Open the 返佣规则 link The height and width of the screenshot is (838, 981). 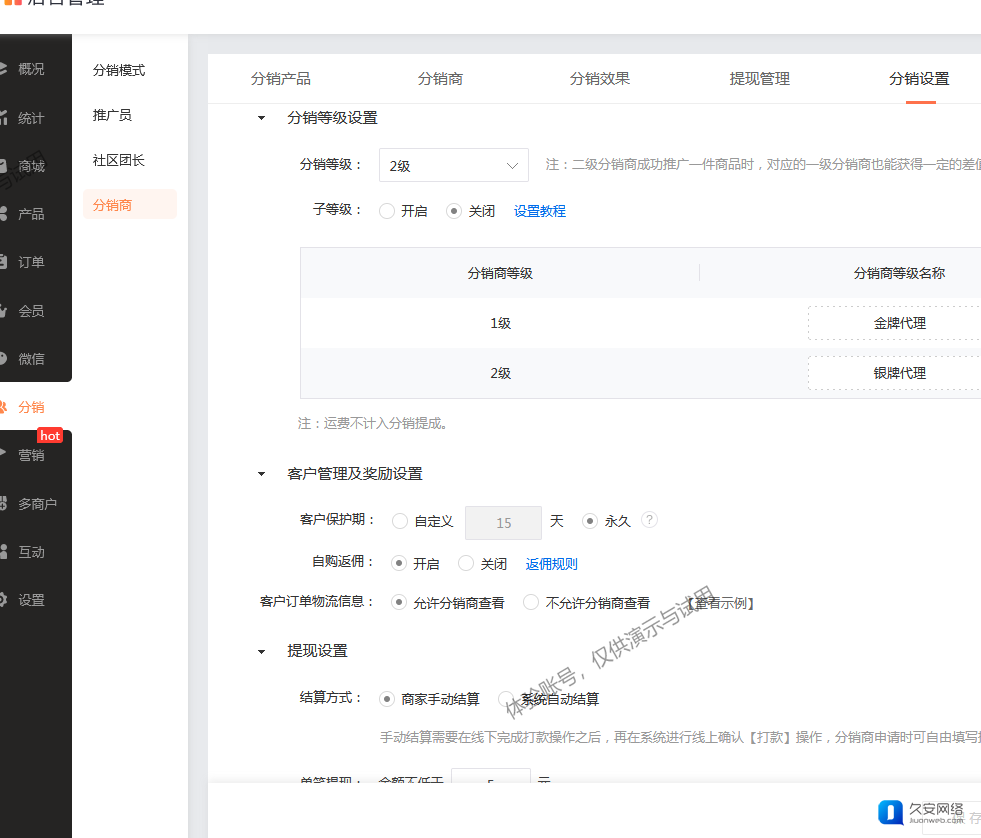pos(551,564)
